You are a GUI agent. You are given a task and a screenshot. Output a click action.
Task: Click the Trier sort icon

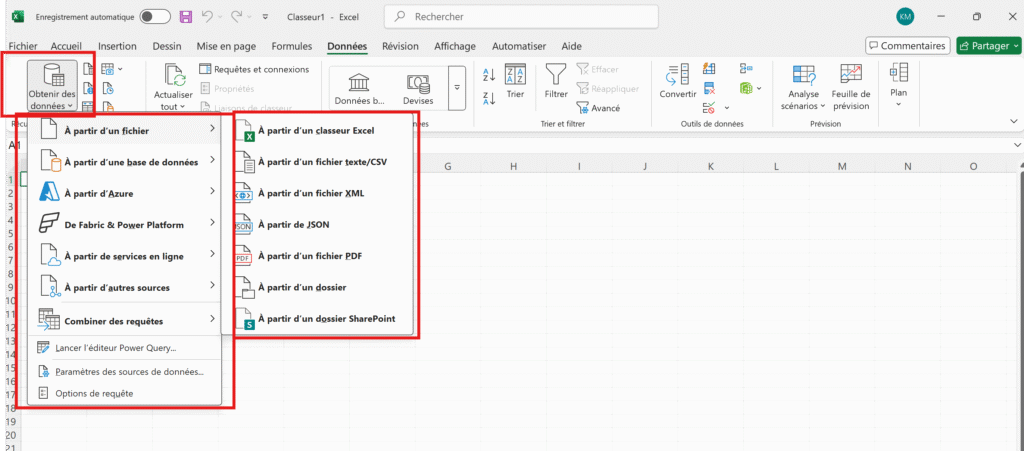515,76
